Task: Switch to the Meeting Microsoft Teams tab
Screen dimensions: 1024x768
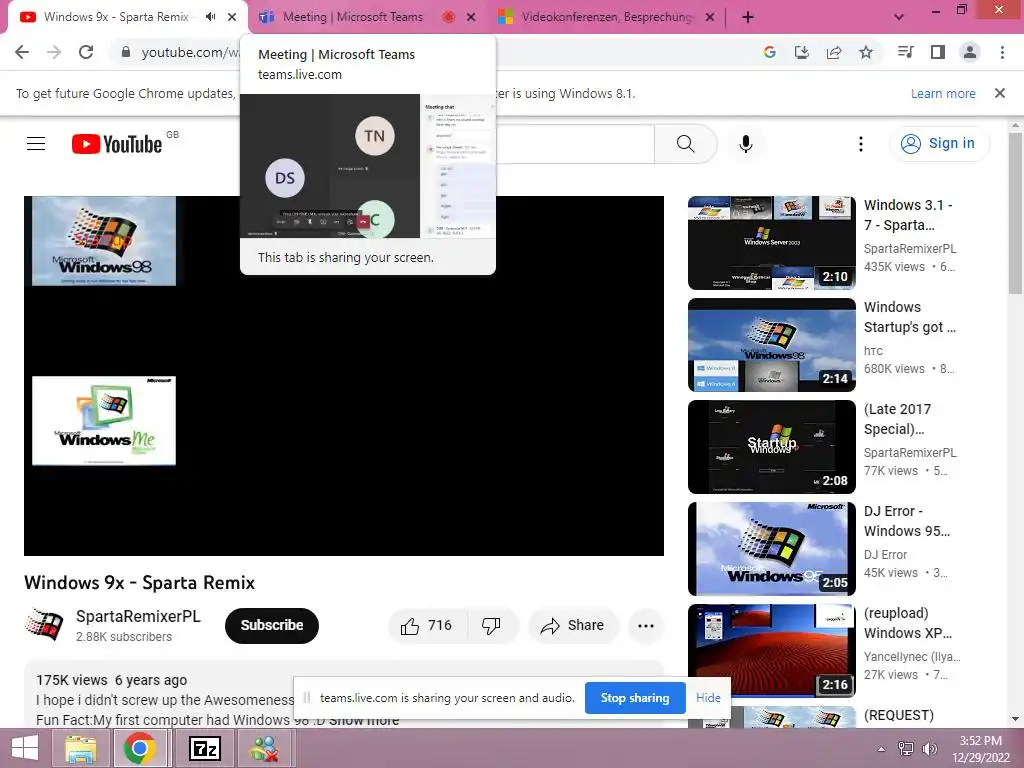Action: 353,17
